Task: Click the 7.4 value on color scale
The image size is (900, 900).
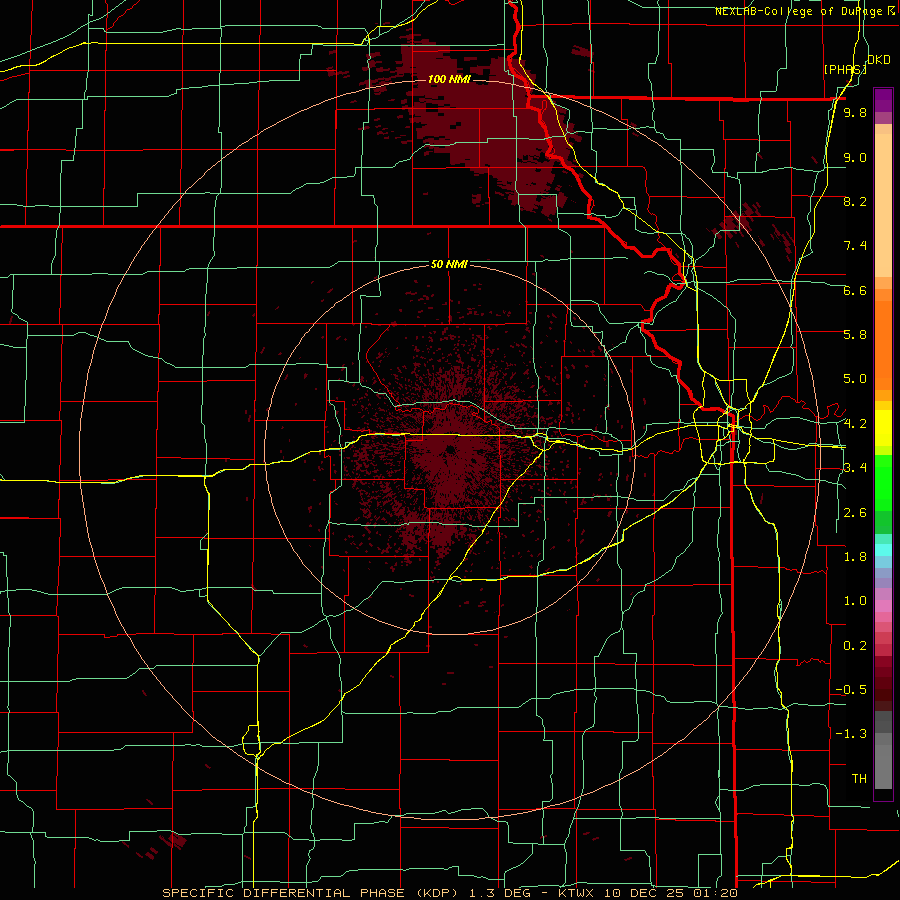Action: click(855, 246)
